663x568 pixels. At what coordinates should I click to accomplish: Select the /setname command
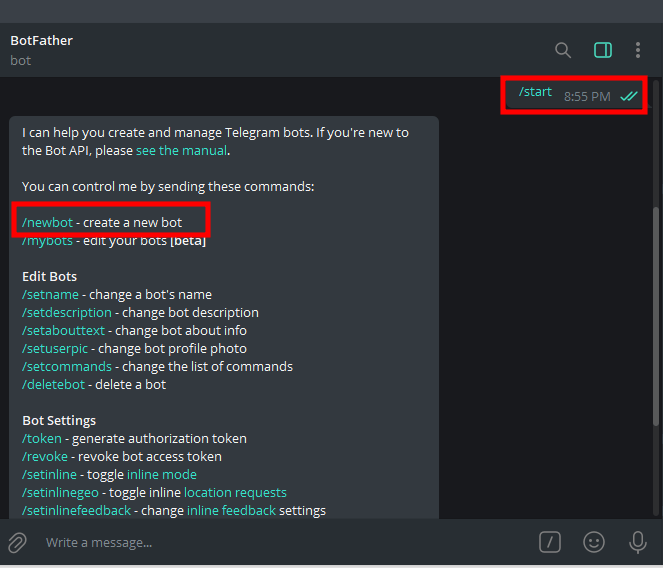pos(50,294)
